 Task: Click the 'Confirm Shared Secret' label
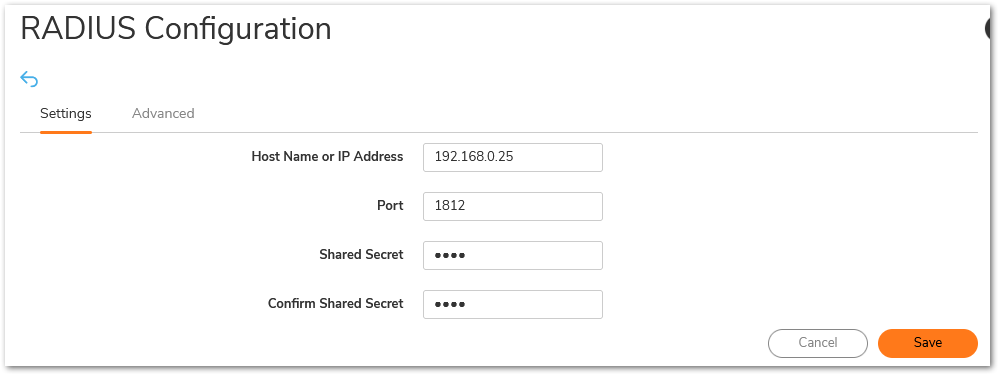[336, 304]
